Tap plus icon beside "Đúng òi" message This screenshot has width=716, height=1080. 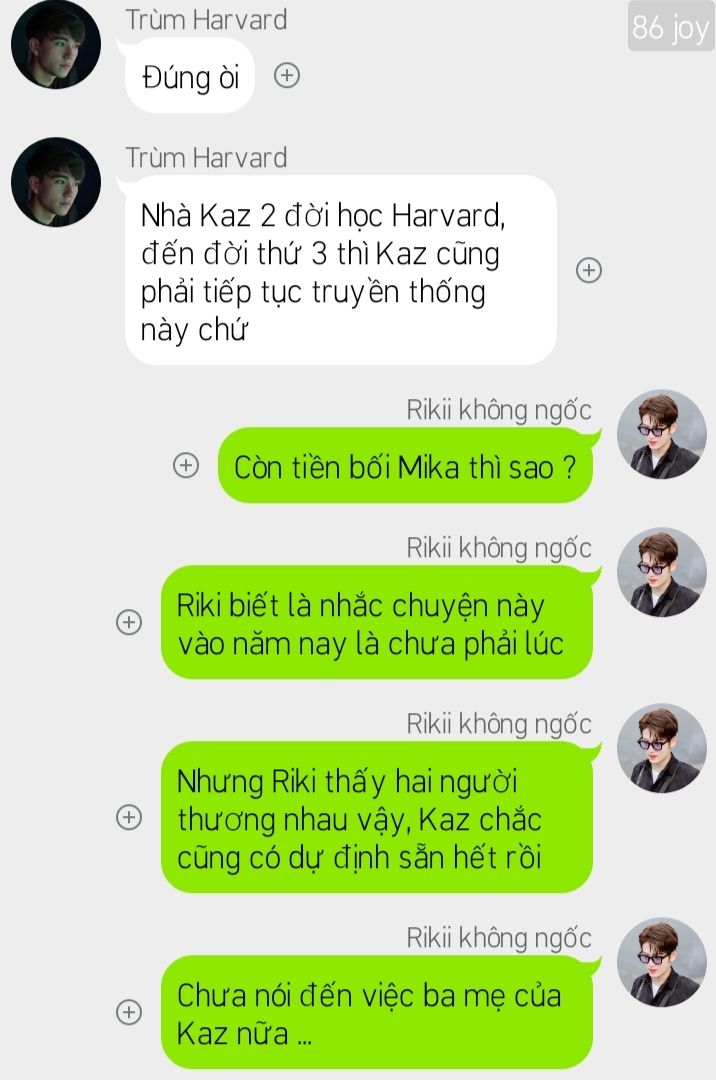[x=286, y=75]
